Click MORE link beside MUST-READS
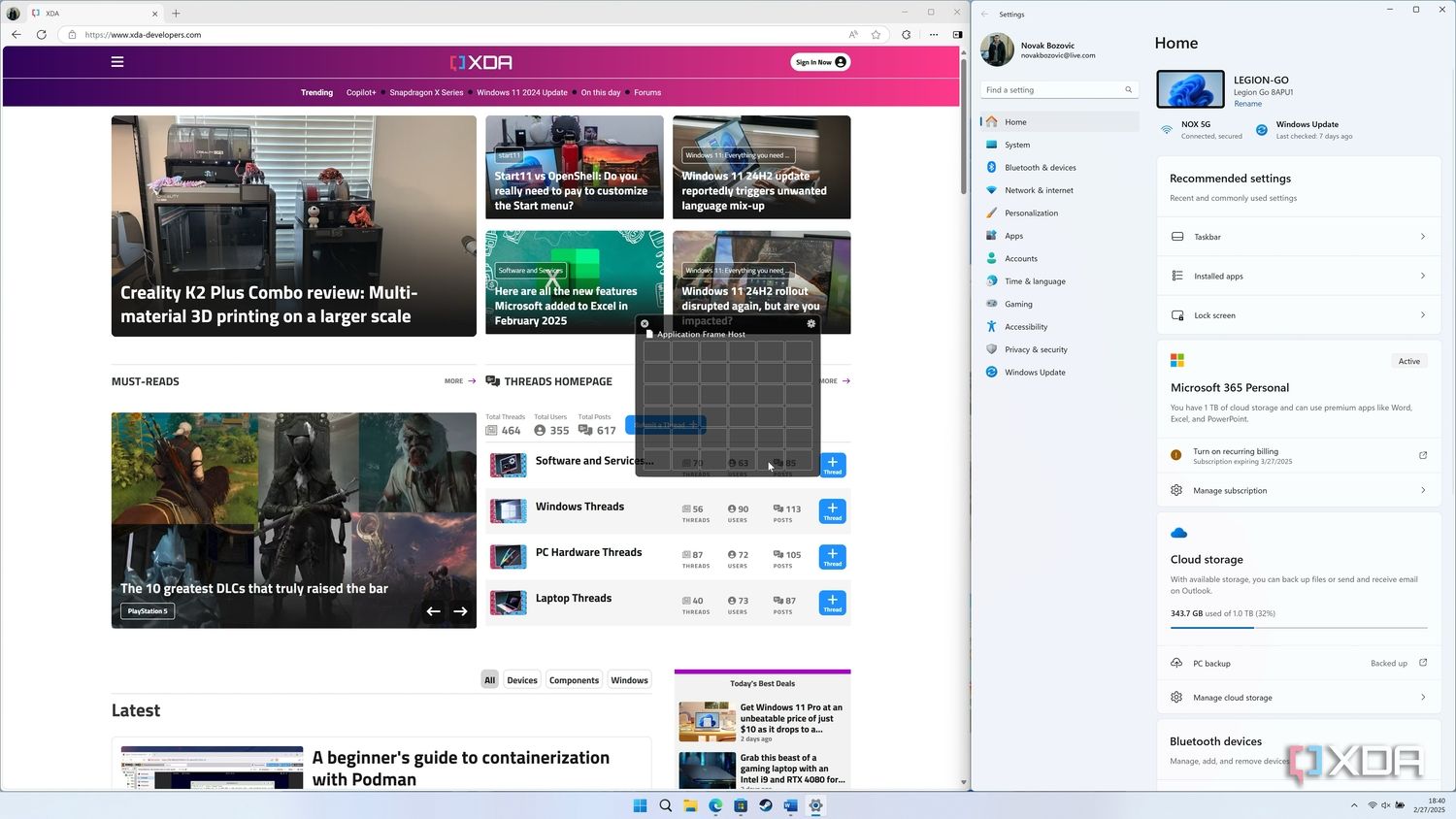Viewport: 1456px width, 819px height. click(460, 381)
